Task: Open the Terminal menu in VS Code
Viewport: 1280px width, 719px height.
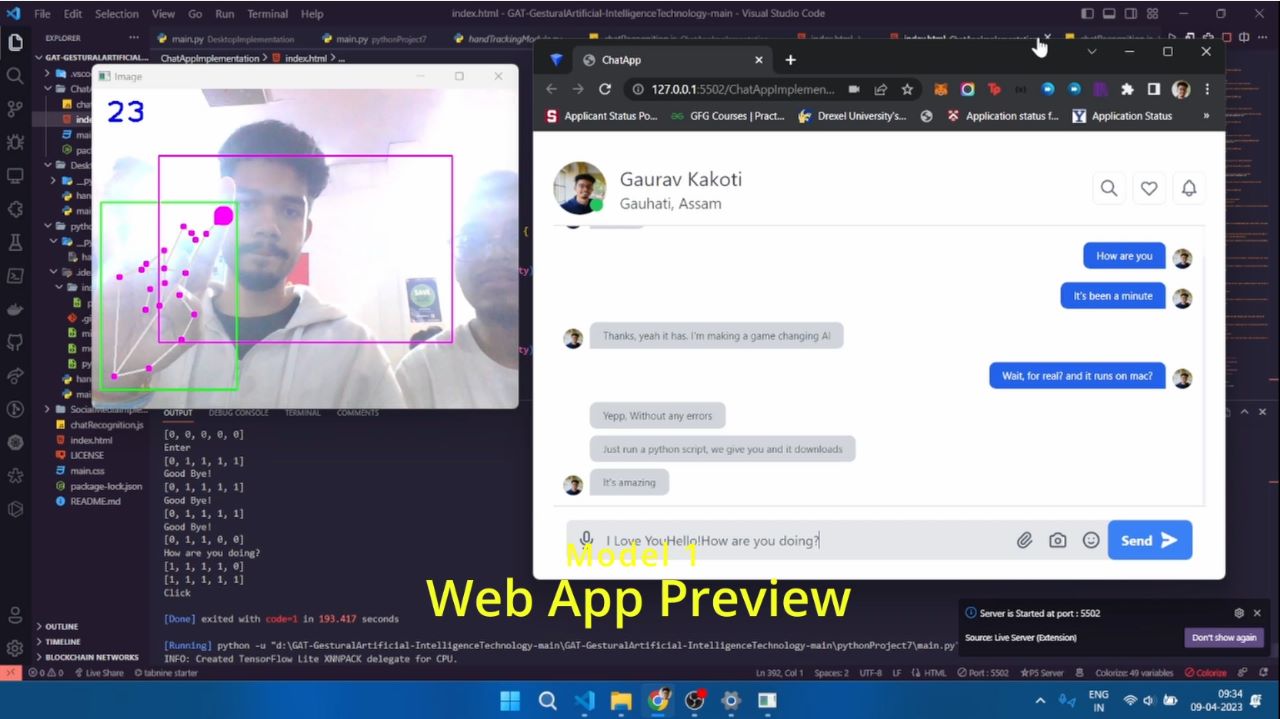Action: point(267,14)
